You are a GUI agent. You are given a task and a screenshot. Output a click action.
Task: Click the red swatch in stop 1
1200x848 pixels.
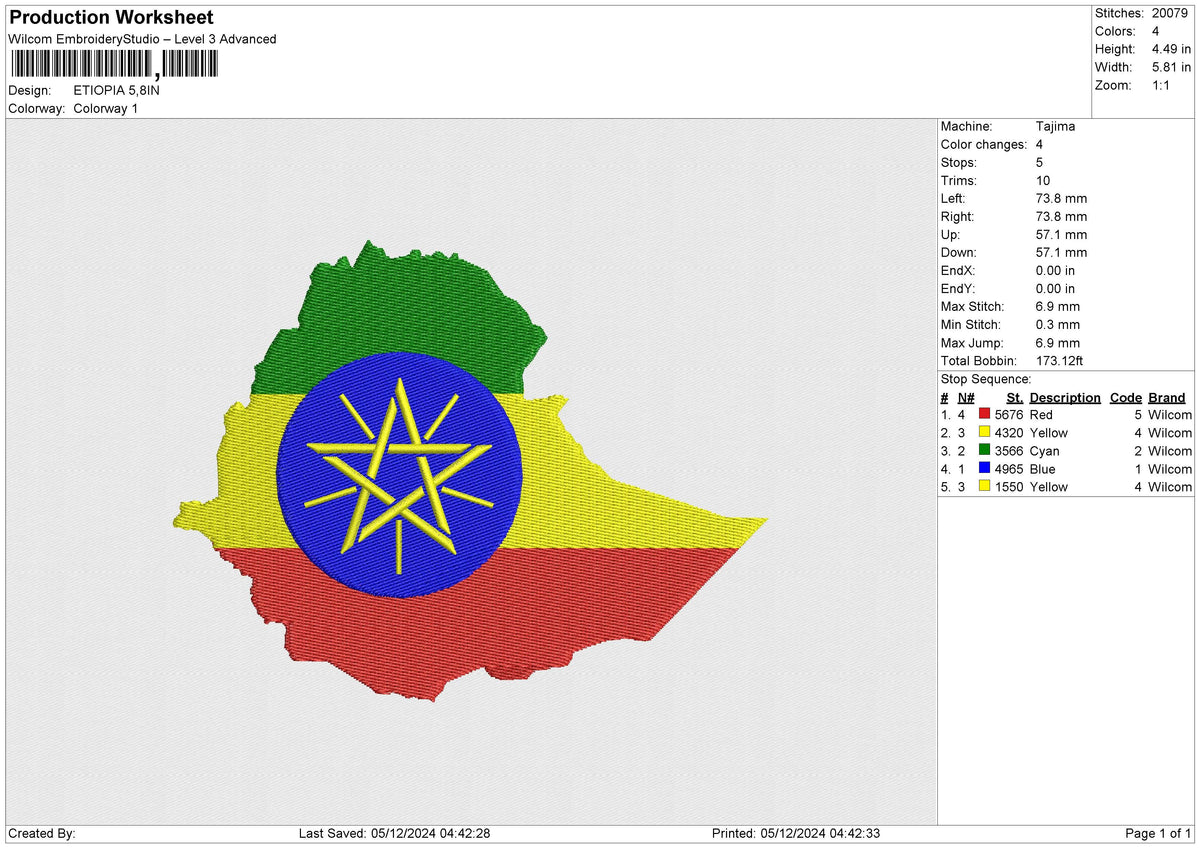[984, 414]
